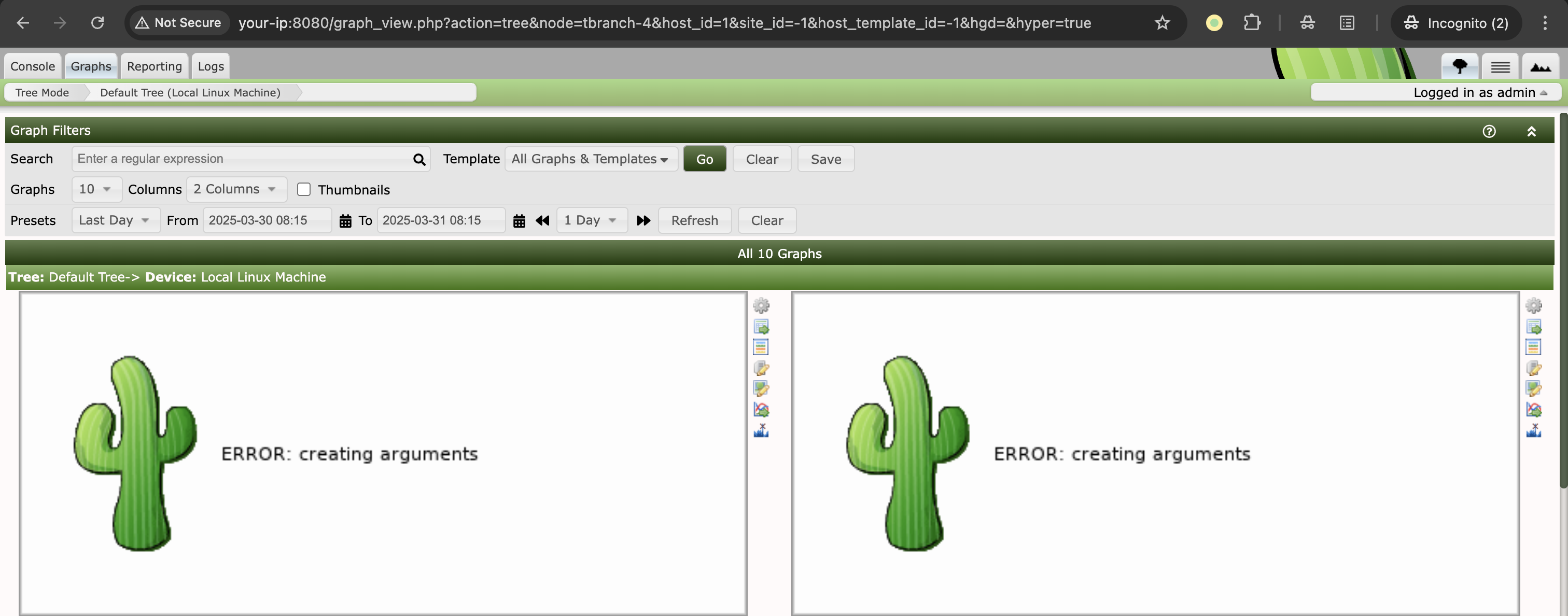Expand the 2 Columns dropdown
This screenshot has width=1568, height=616.
tap(235, 189)
